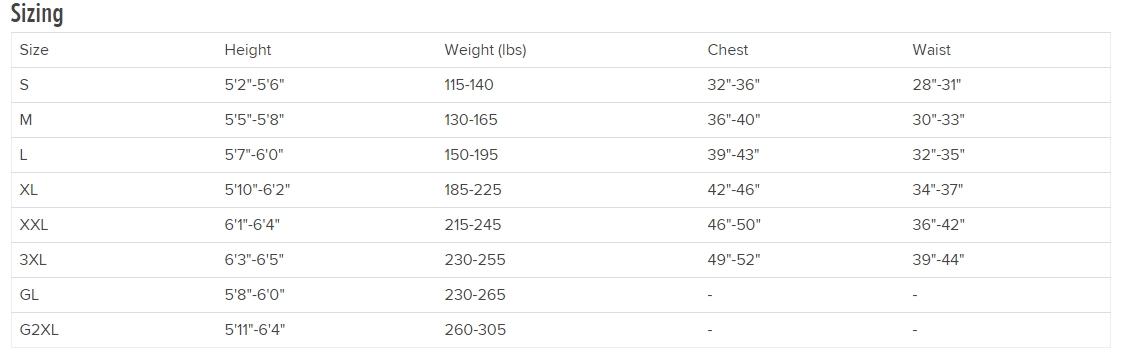Click the M size row label
1127x360 pixels.
26,120
